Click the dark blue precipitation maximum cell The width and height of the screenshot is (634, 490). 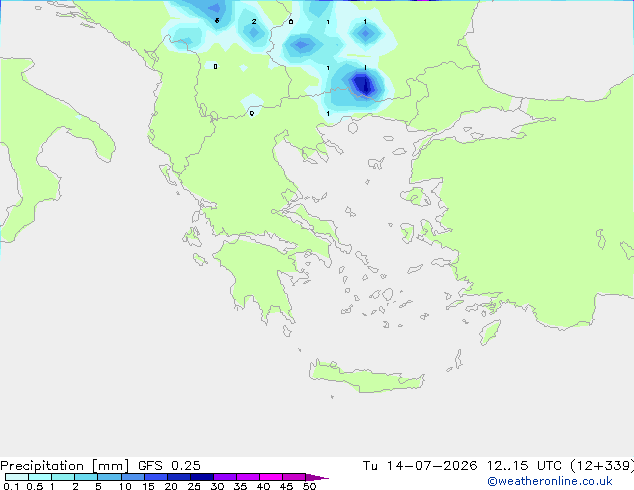click(x=363, y=84)
